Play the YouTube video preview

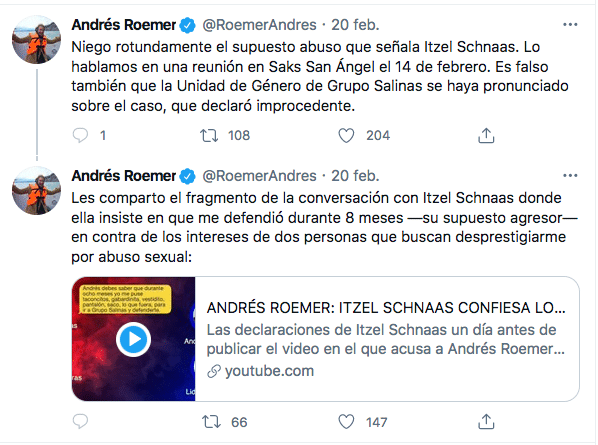click(x=133, y=339)
